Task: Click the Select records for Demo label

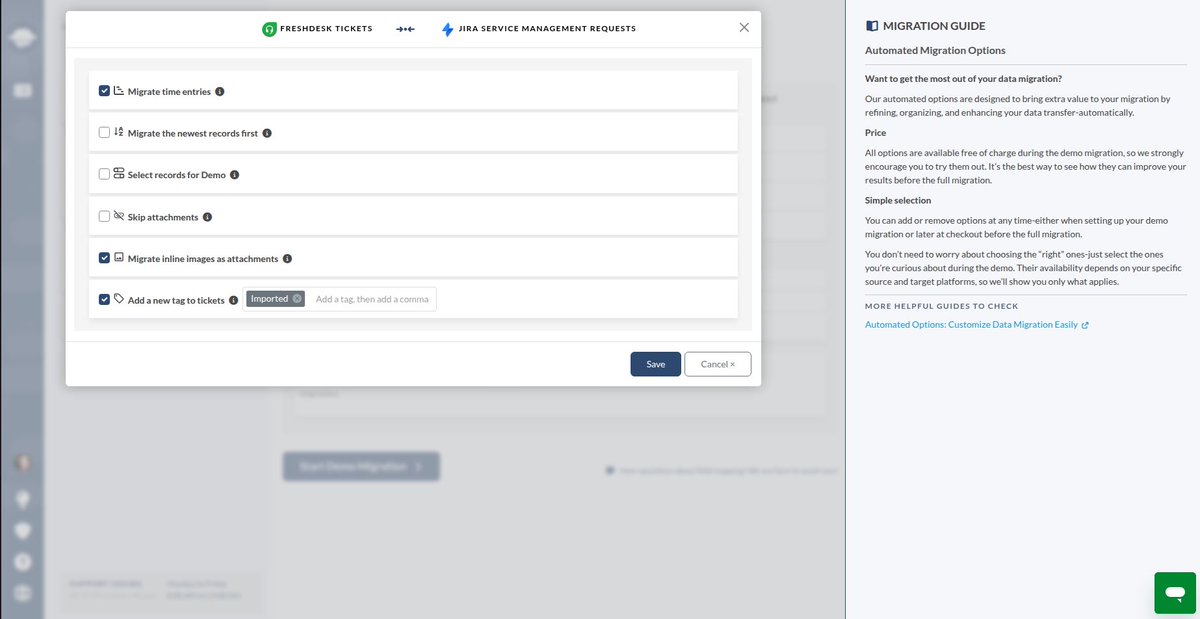Action: click(x=176, y=175)
